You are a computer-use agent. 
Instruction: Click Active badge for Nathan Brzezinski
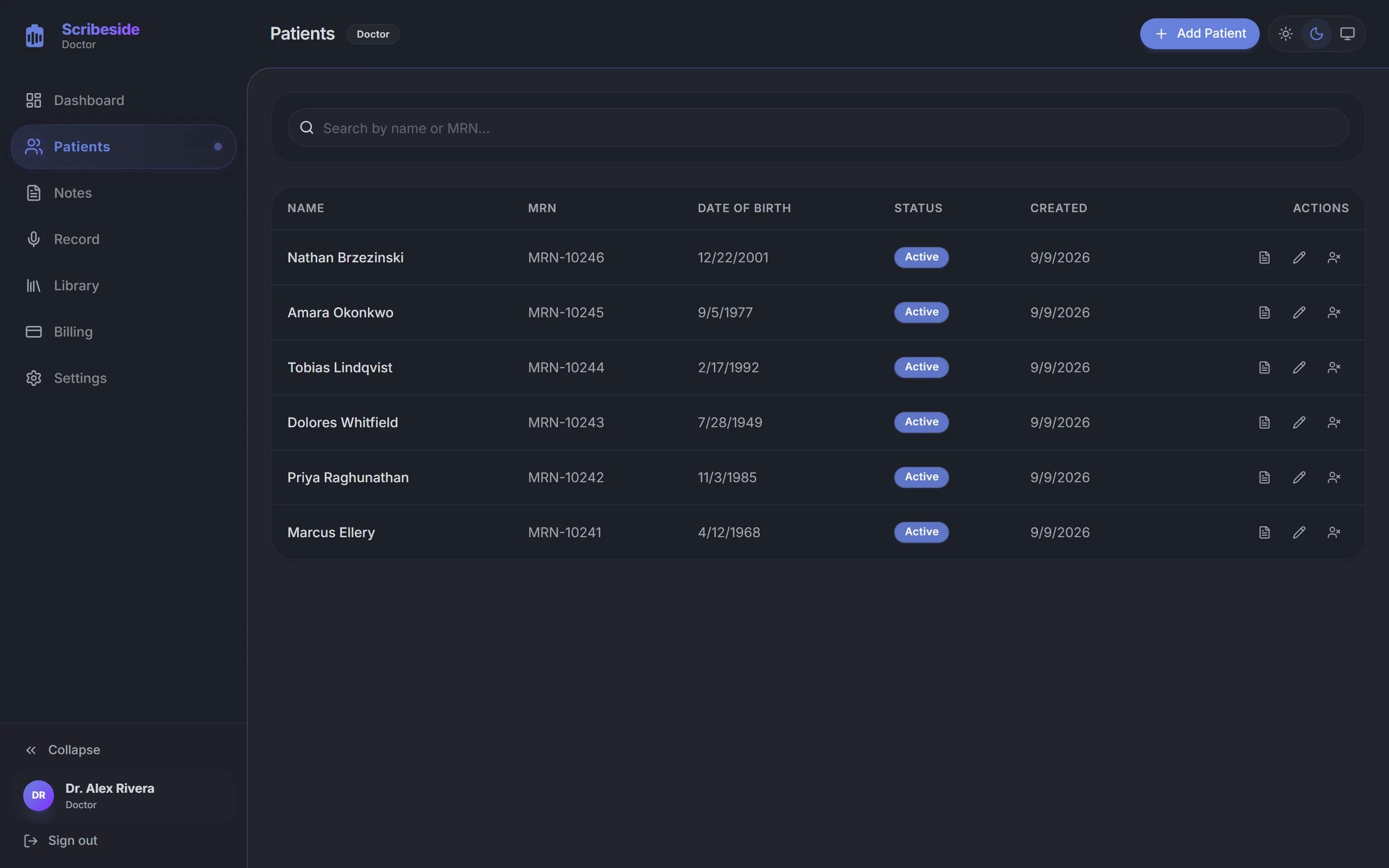point(922,257)
